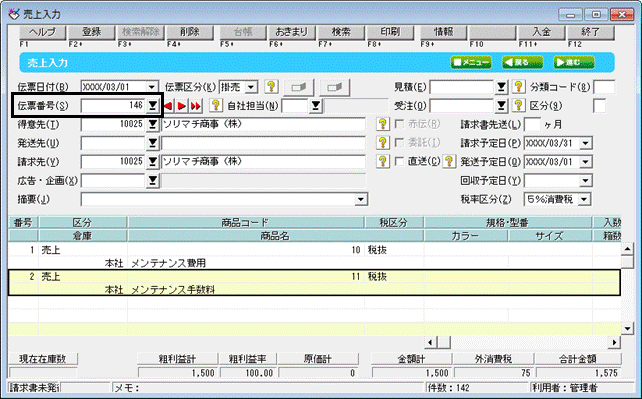Screen dimensions: 642x399
Task: Open おきまり F6 function
Action: (292, 32)
